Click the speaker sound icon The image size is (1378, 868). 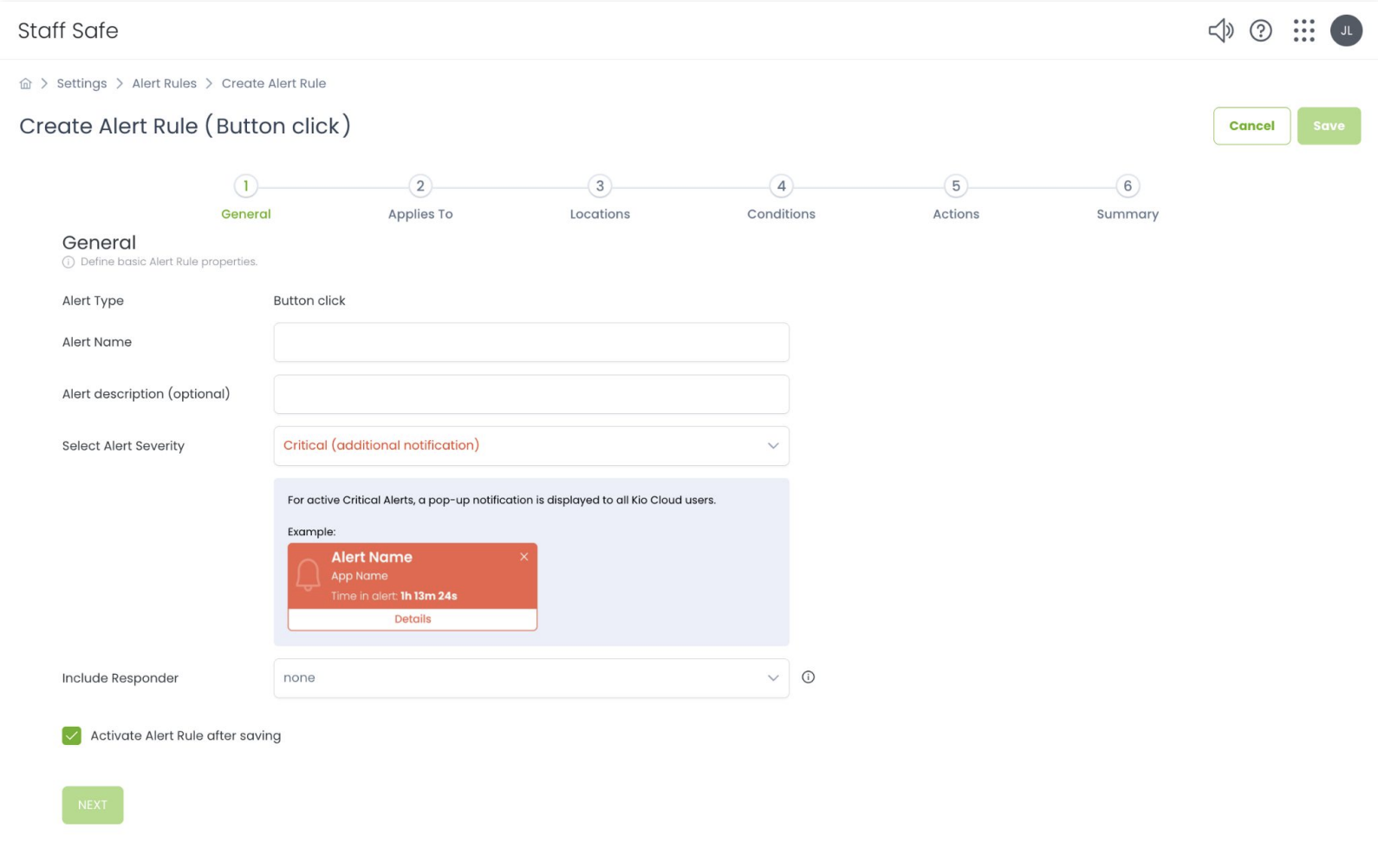(x=1220, y=31)
